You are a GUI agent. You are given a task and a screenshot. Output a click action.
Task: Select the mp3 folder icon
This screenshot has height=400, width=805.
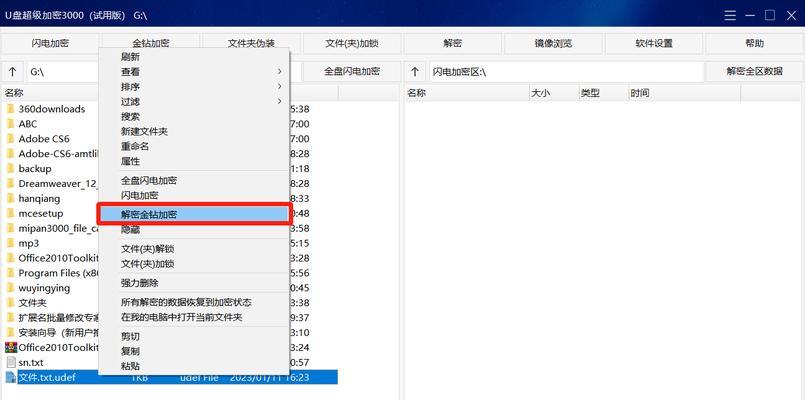[x=10, y=243]
